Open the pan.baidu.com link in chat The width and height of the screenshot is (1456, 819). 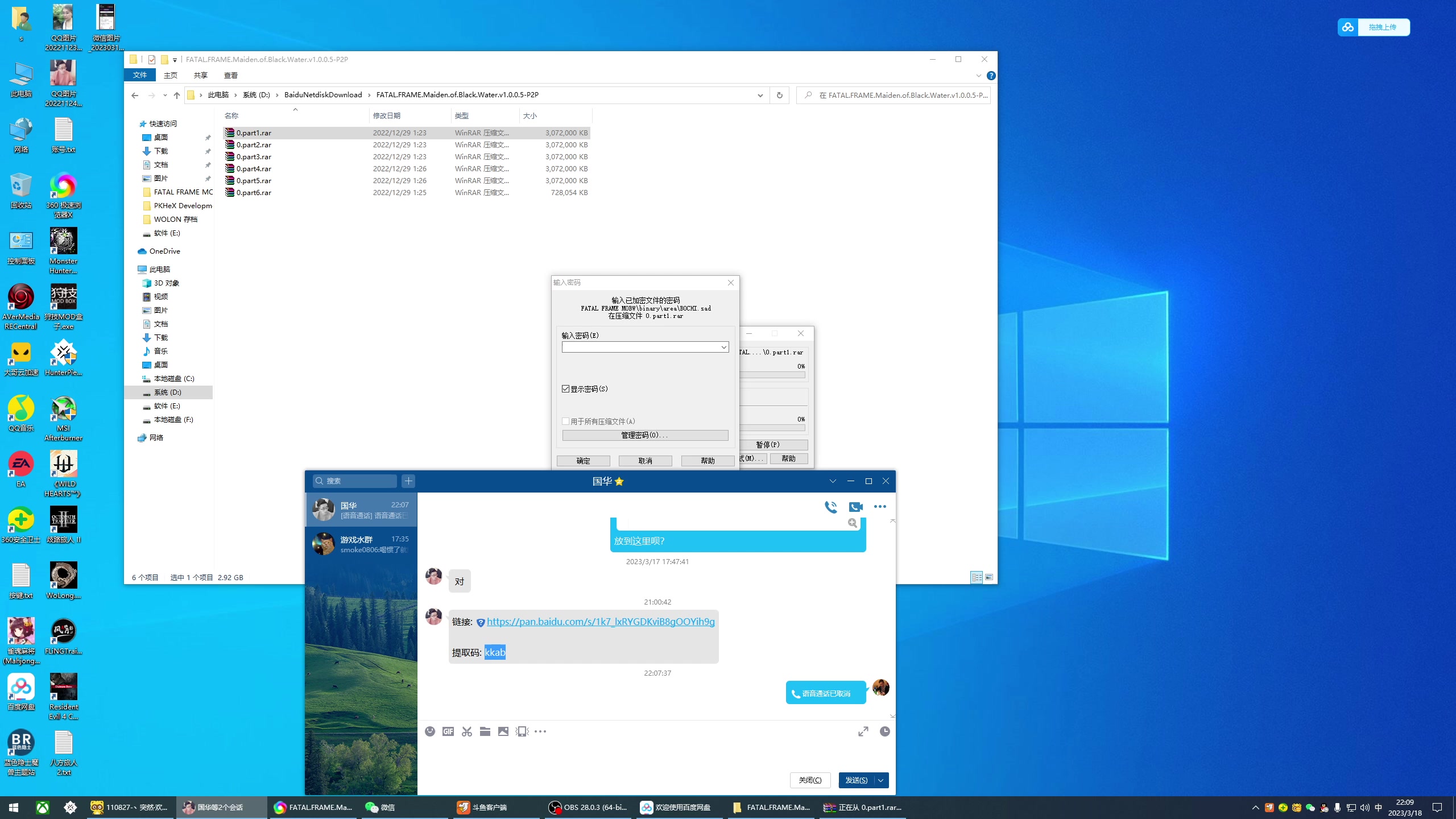click(x=601, y=622)
